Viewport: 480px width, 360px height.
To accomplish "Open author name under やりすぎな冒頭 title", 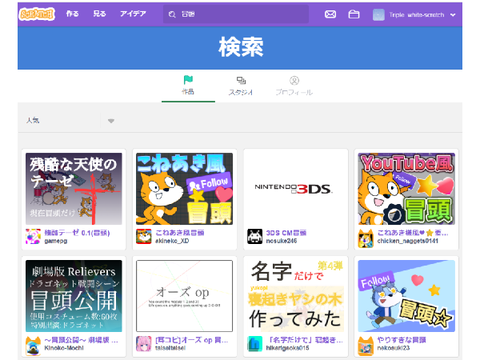I will (x=394, y=348).
